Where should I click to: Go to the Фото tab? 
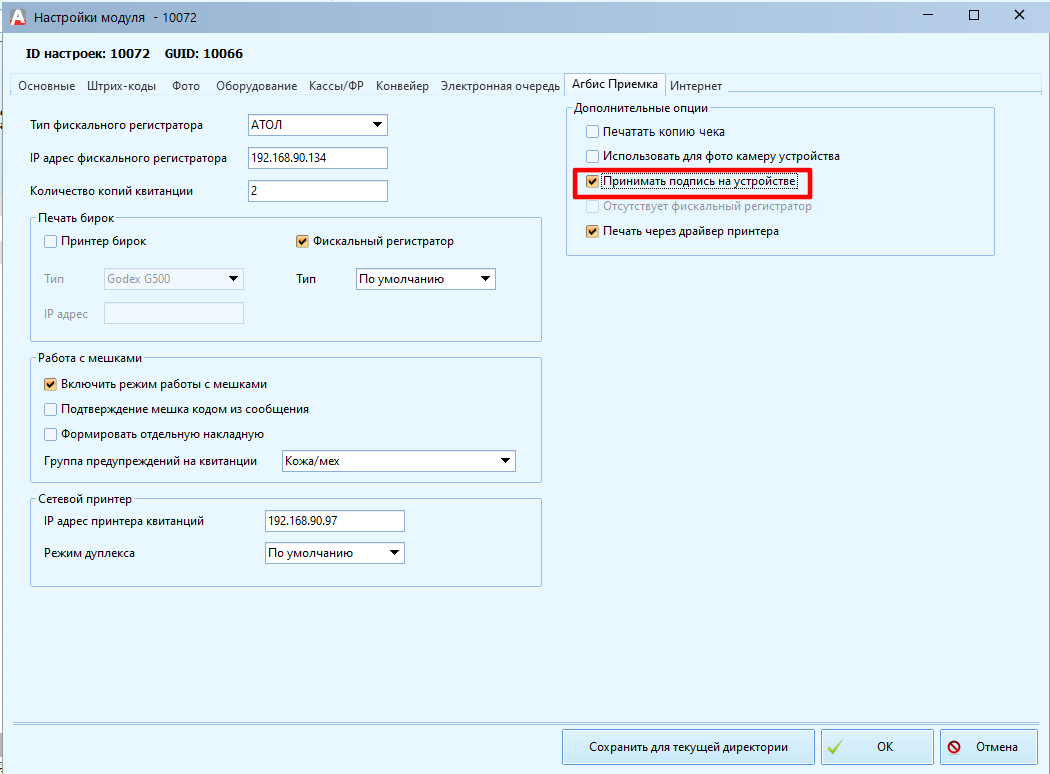[x=185, y=86]
